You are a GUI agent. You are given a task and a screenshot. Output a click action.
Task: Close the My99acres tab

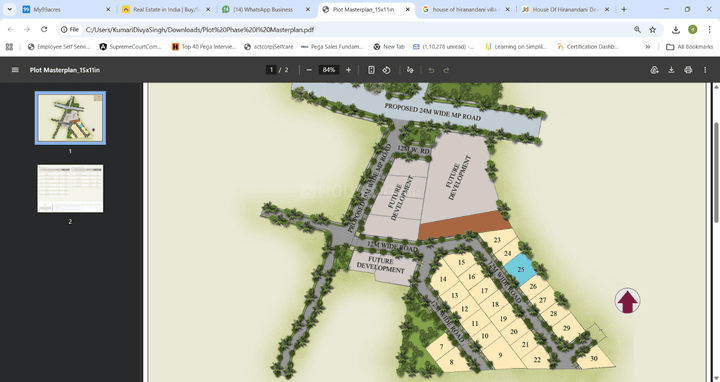tap(108, 9)
